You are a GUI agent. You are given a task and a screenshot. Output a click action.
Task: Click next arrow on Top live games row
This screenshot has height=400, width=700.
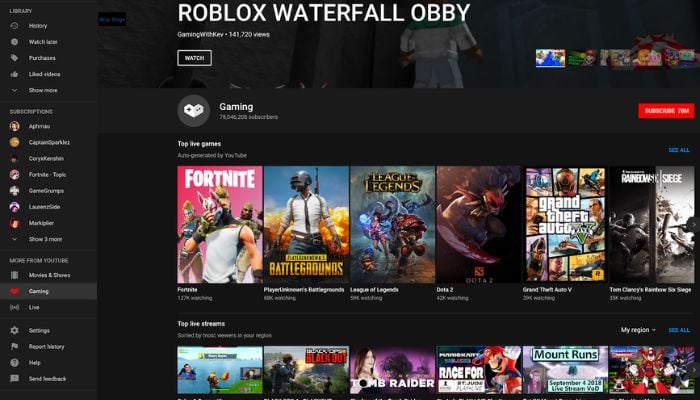[694, 225]
